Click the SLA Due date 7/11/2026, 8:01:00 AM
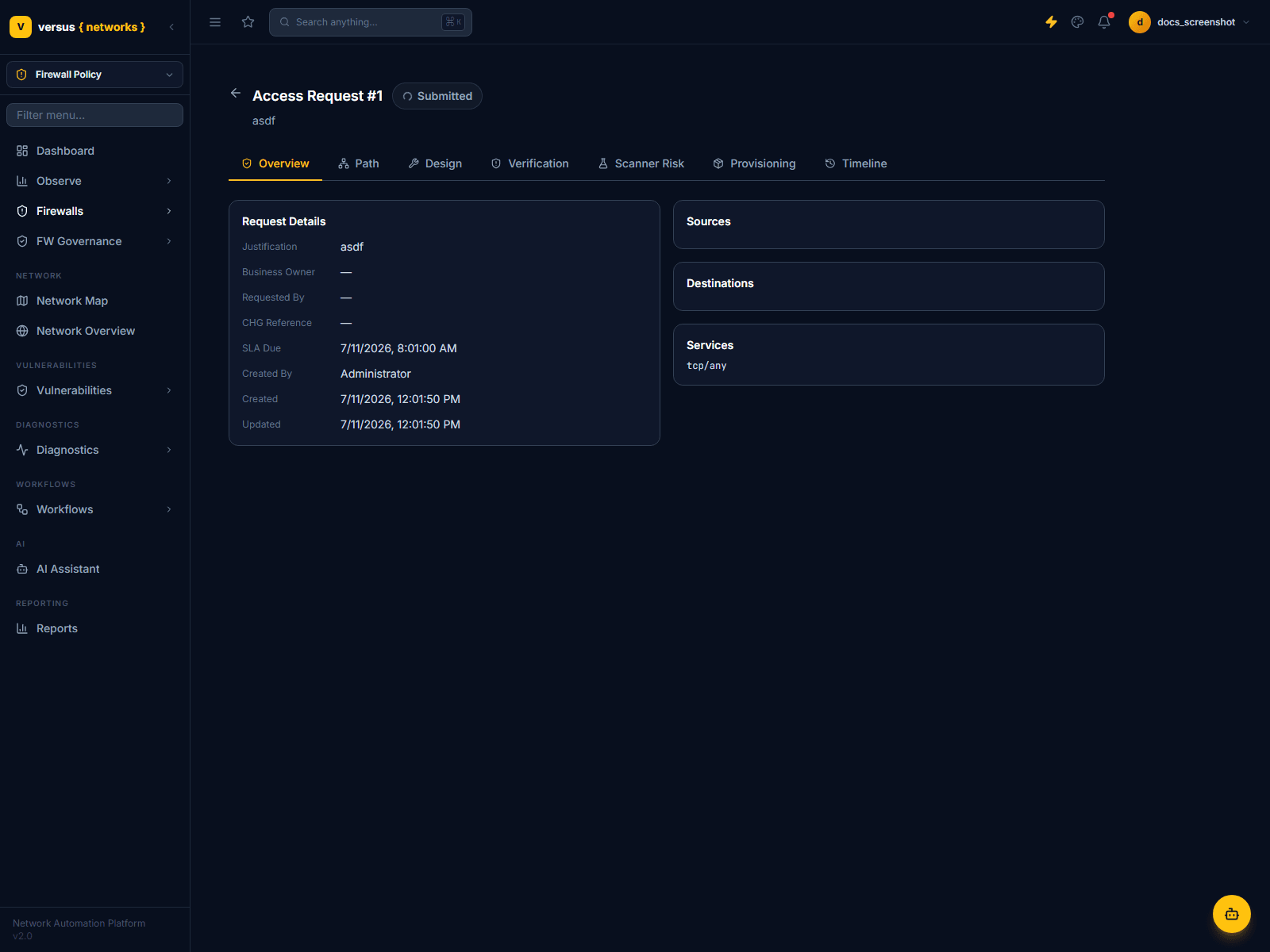The width and height of the screenshot is (1270, 952). (x=398, y=348)
